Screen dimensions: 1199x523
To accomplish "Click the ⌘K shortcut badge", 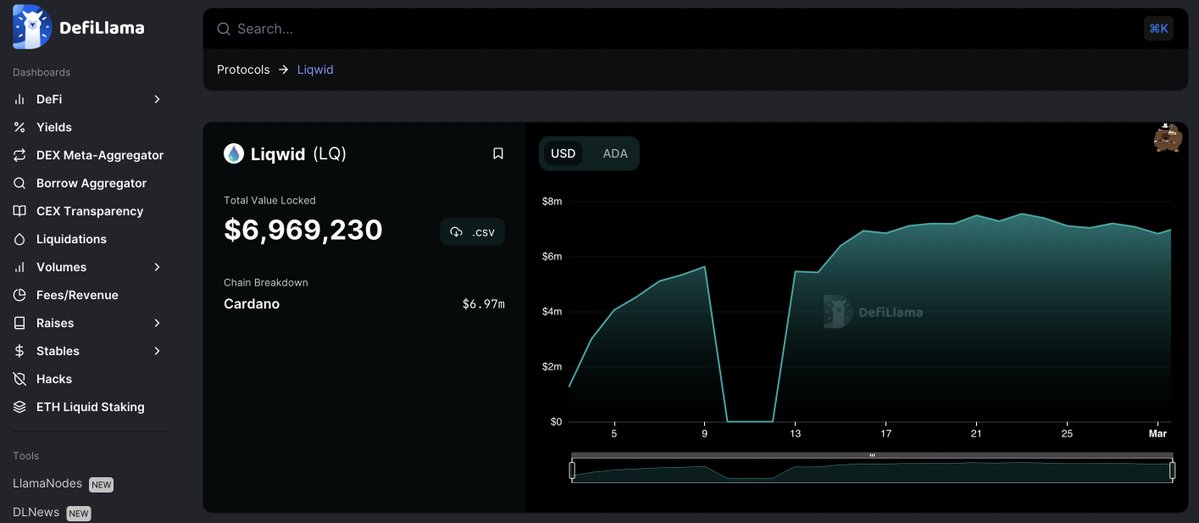I will click(x=1158, y=29).
